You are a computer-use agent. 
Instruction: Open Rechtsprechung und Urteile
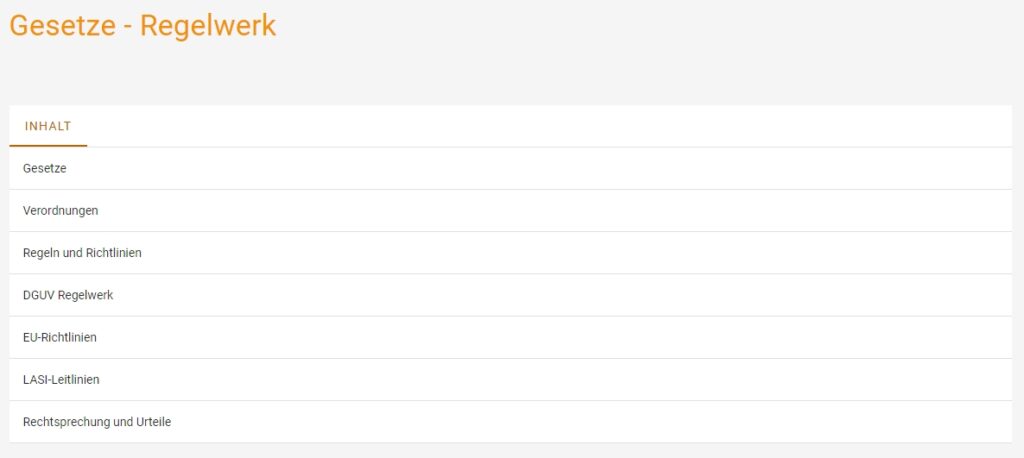pyautogui.click(x=97, y=422)
